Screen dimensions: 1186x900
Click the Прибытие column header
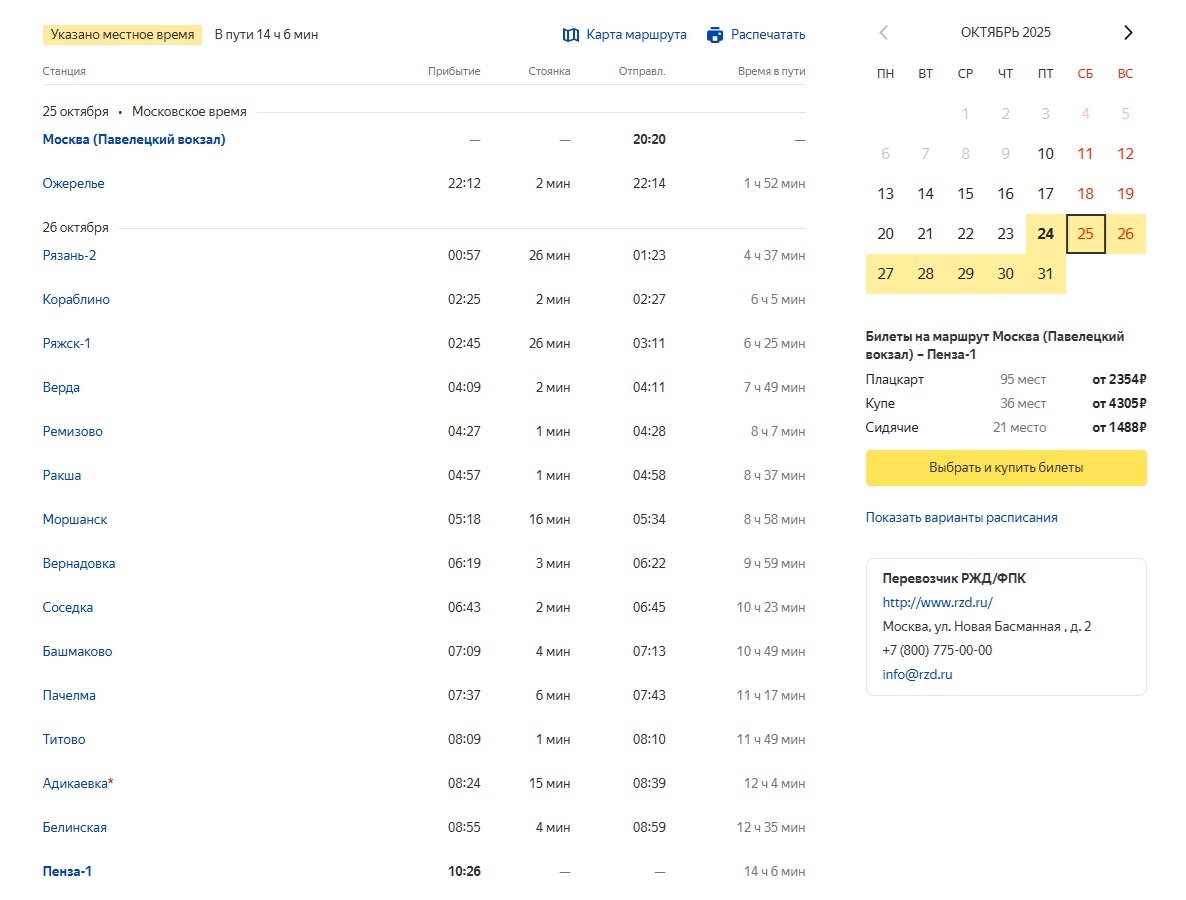coord(454,71)
